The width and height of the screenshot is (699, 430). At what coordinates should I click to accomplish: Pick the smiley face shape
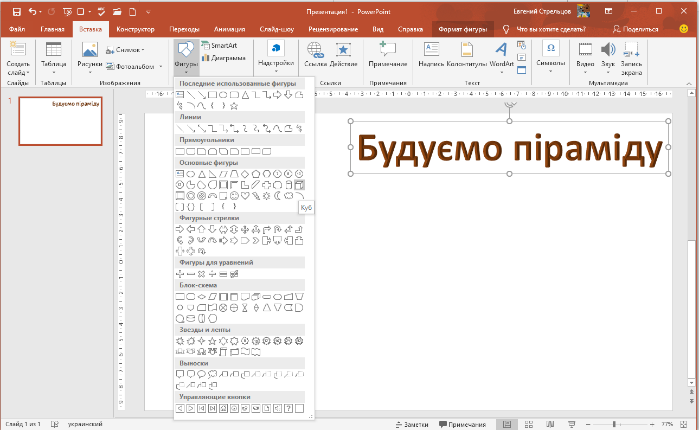tap(232, 195)
